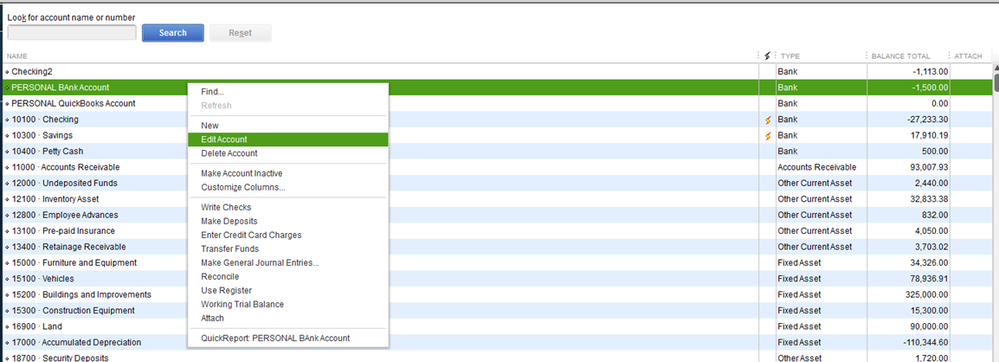999x362 pixels.
Task: Focus the account name search field
Action: pyautogui.click(x=71, y=33)
